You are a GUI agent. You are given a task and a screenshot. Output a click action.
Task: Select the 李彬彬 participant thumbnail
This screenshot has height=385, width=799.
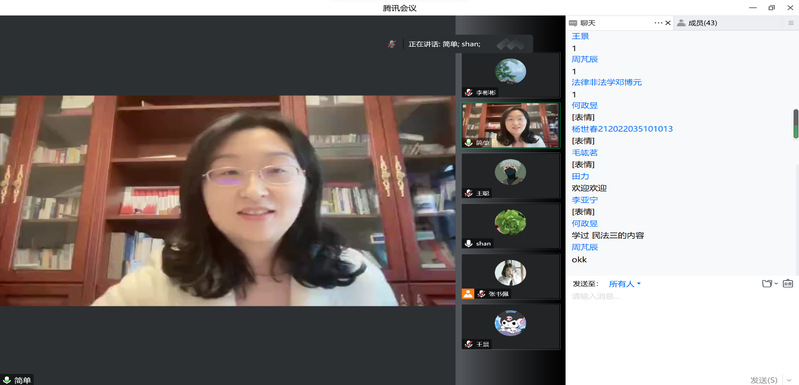[511, 75]
